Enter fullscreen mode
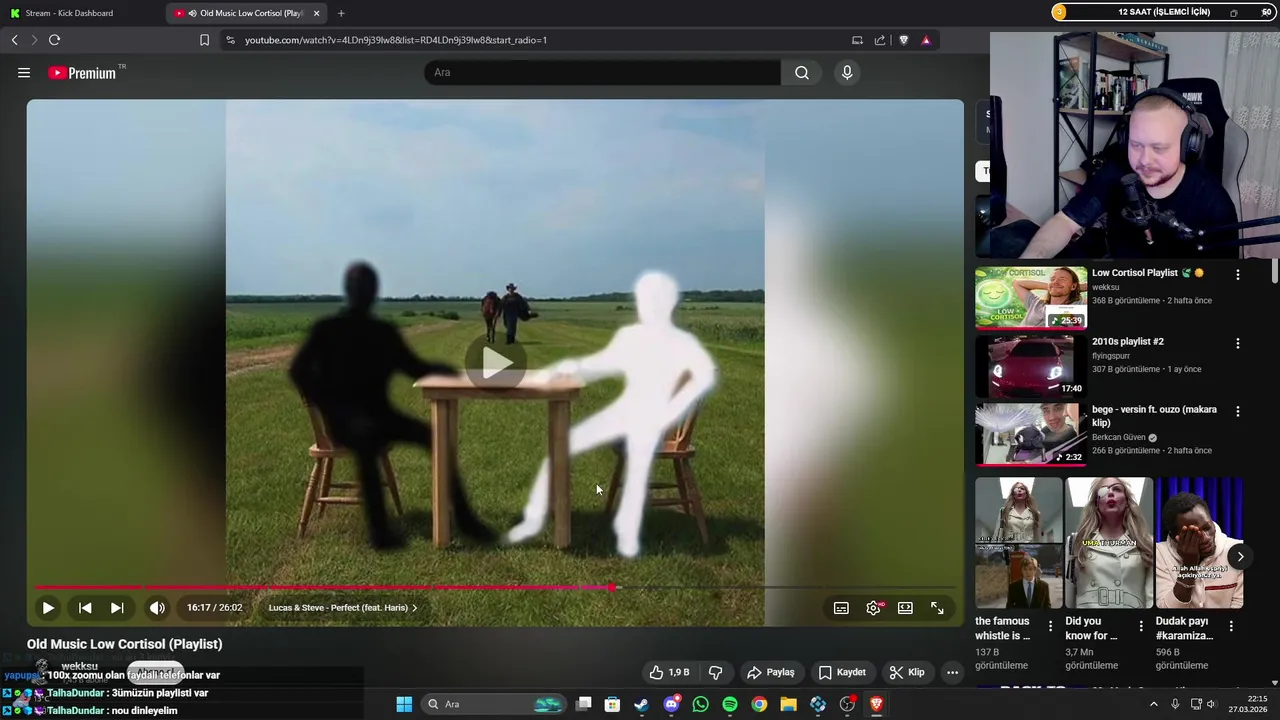Screen dimensions: 1280x720 (x=937, y=608)
